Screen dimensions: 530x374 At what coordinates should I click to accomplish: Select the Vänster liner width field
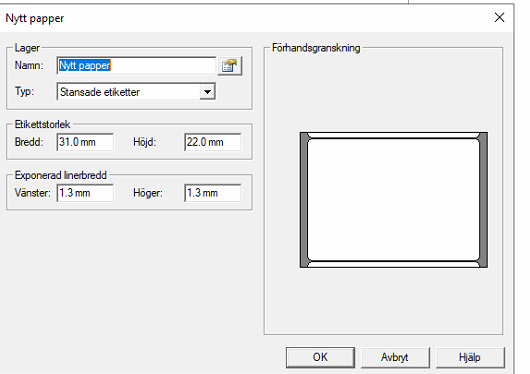(85, 193)
